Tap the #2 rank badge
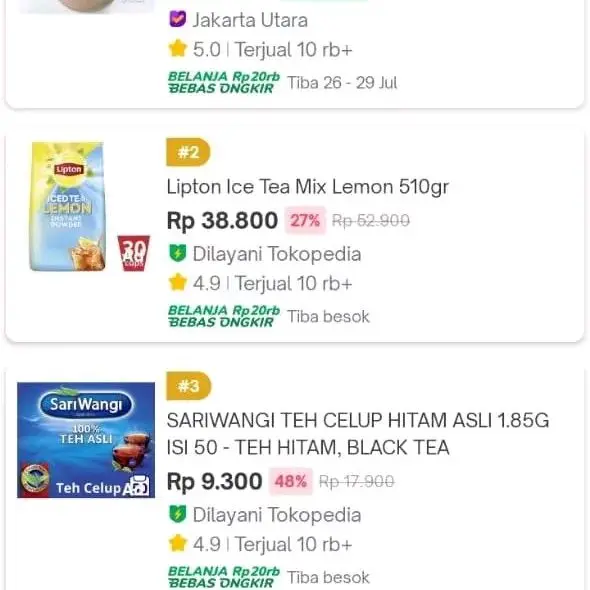Screen dimensions: 590x590 coord(188,152)
